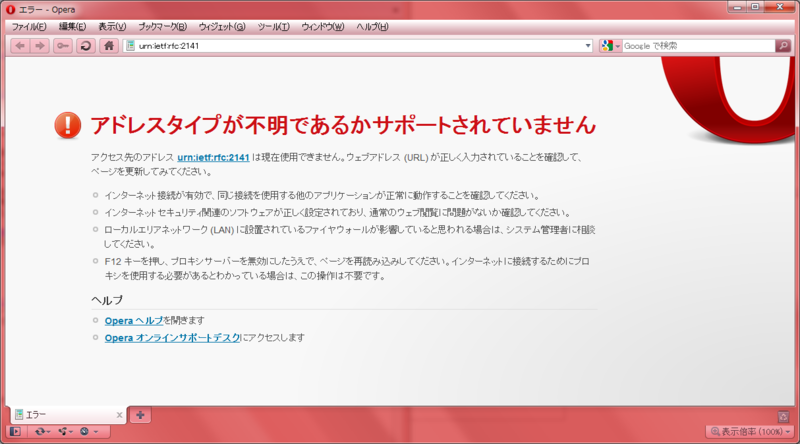Screen dimensions: 800x444
Task: Click the ヘルプ section heading
Action: 107,300
